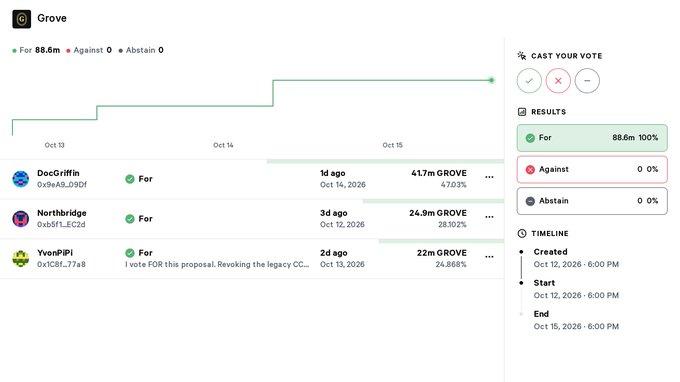The width and height of the screenshot is (680, 382).
Task: Click the End timeline marker dot
Action: point(521,314)
